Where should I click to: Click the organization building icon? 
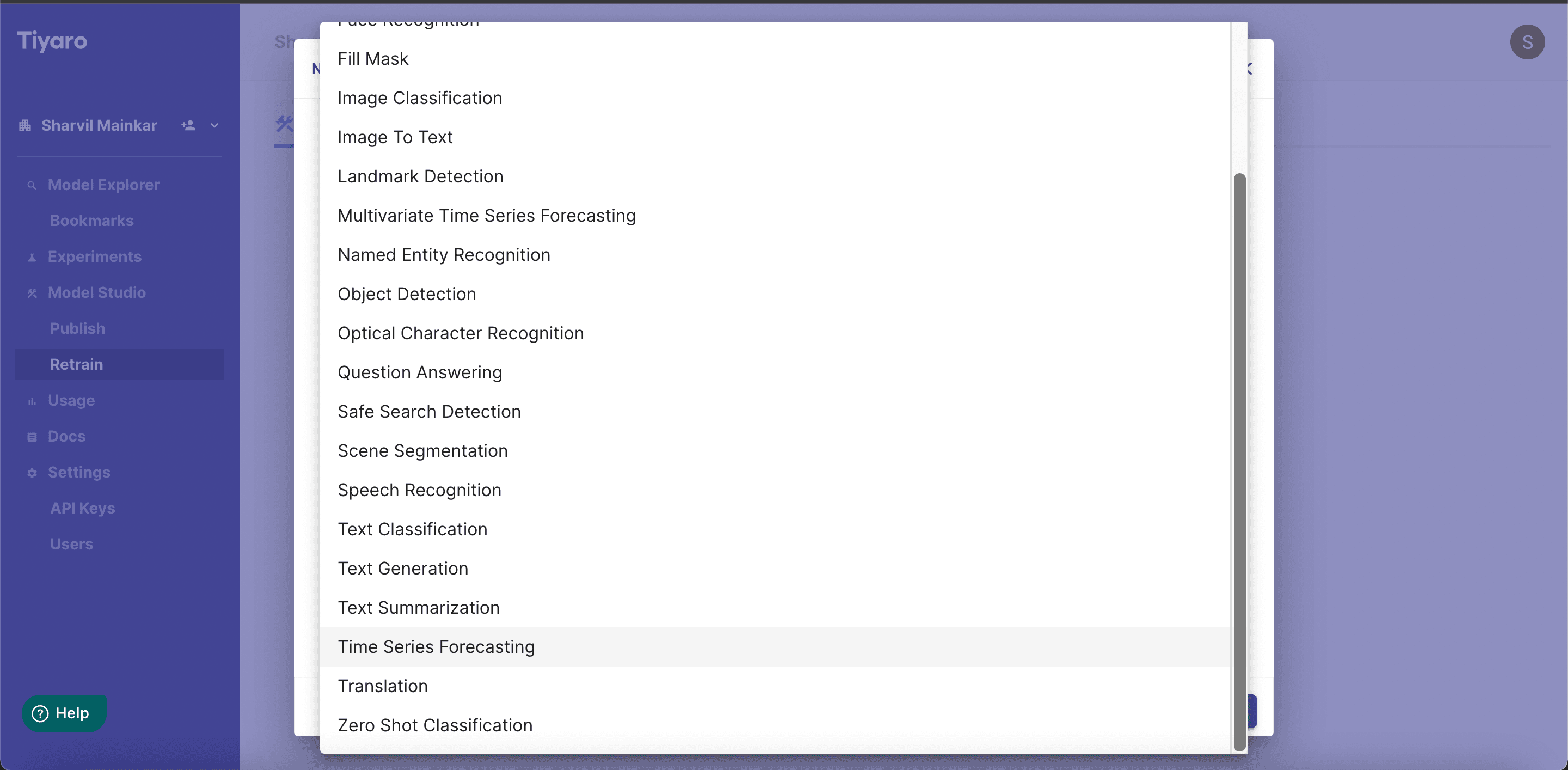pos(25,126)
